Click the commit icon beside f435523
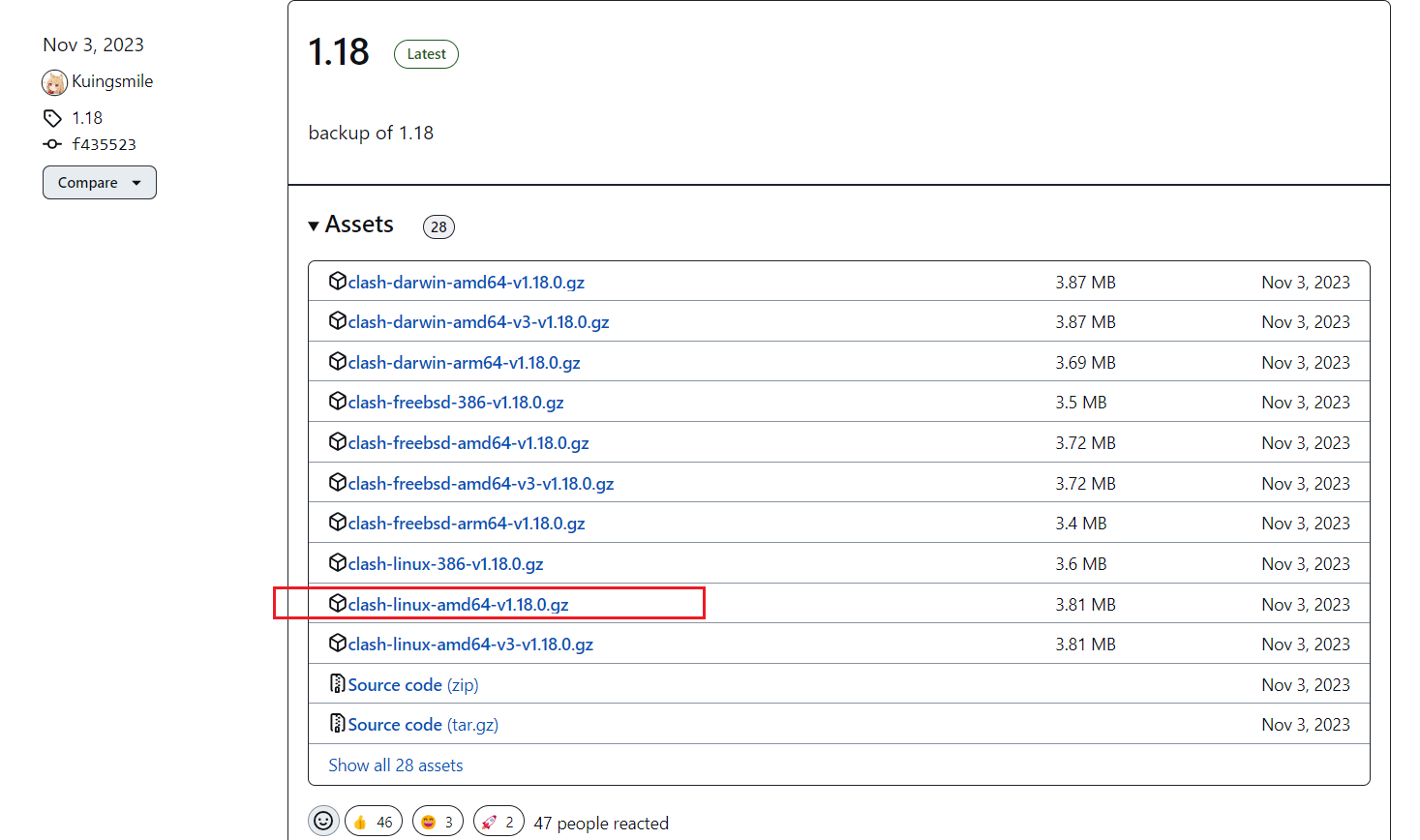 (x=52, y=144)
